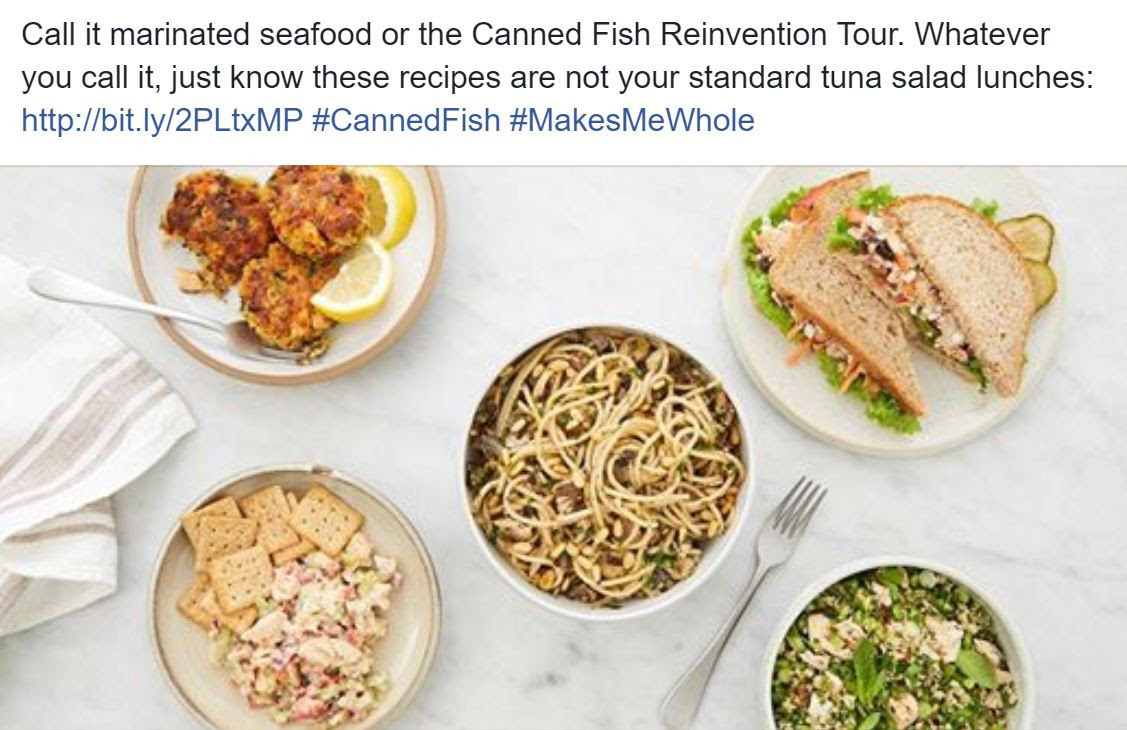The image size is (1127, 730).
Task: Open the bit.ly/2PLtxMP link
Action: pyautogui.click(x=162, y=119)
